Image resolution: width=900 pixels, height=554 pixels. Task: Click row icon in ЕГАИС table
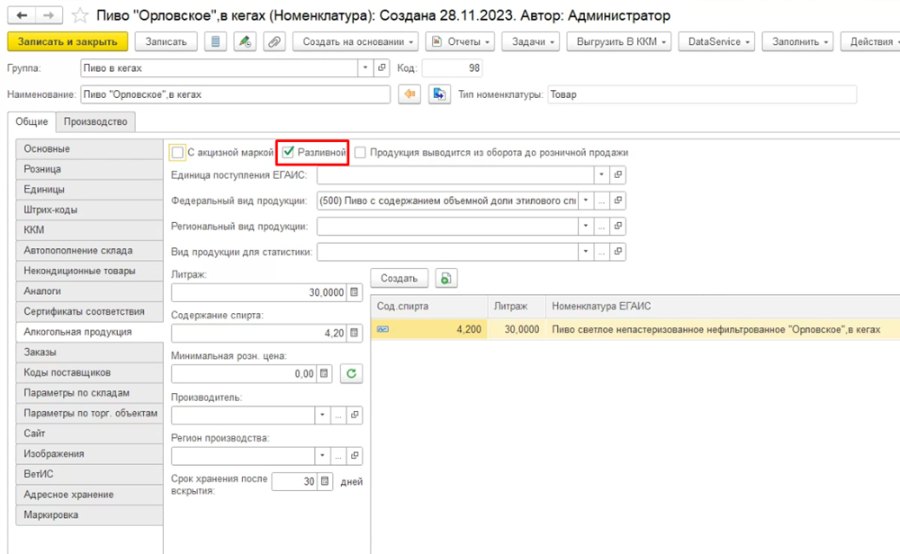click(383, 330)
